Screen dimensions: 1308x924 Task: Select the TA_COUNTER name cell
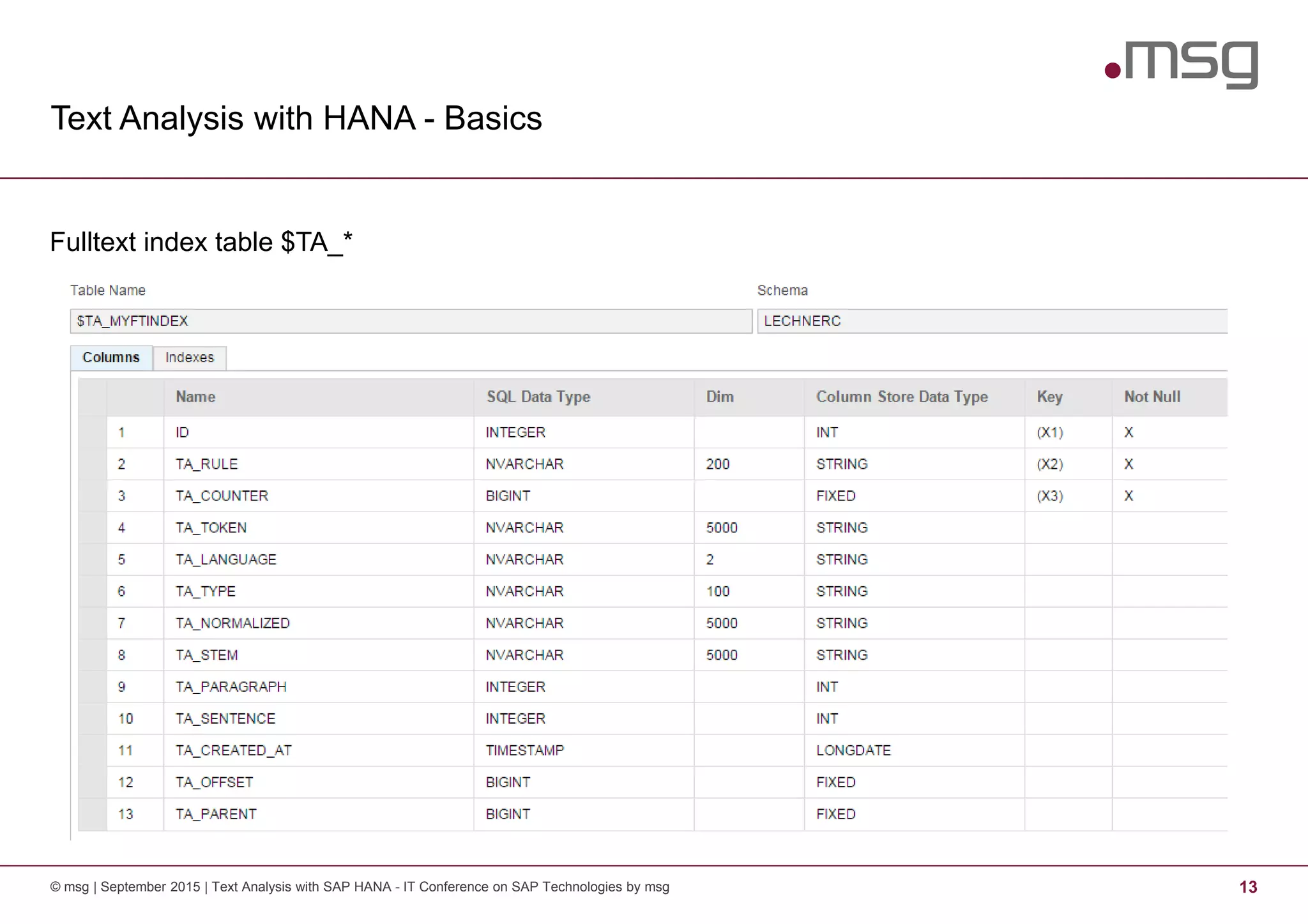(x=319, y=496)
